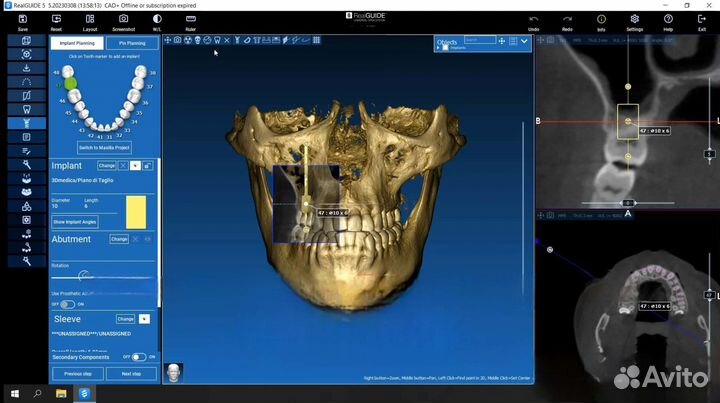Collapse the Objects panel chevron

[524, 41]
